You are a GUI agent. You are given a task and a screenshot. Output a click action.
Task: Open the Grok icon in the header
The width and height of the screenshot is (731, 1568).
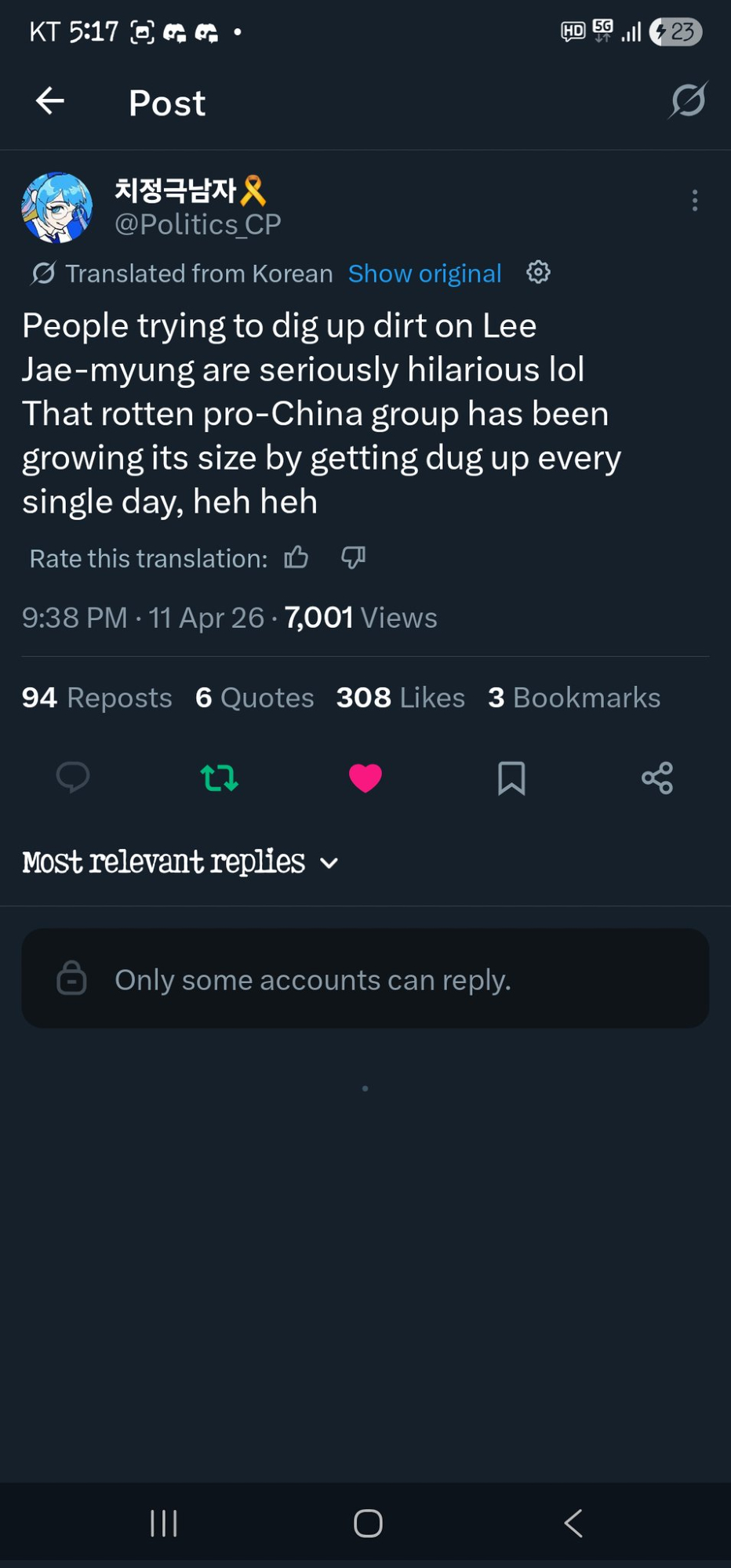coord(688,100)
